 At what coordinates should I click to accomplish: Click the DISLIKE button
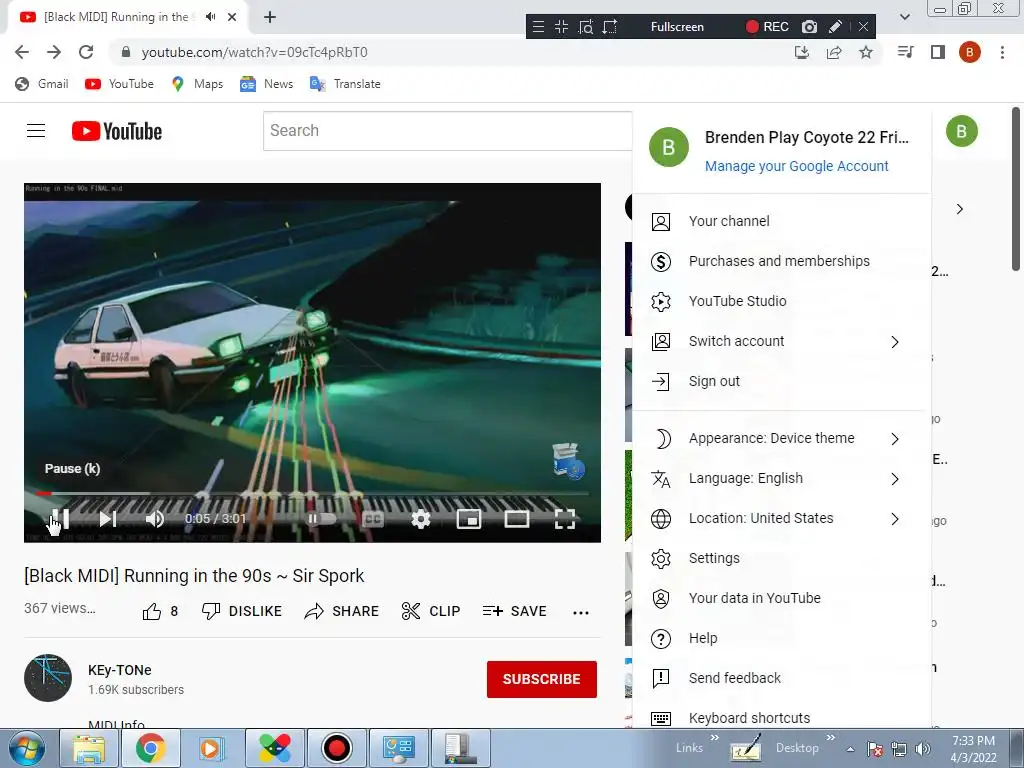tap(242, 611)
